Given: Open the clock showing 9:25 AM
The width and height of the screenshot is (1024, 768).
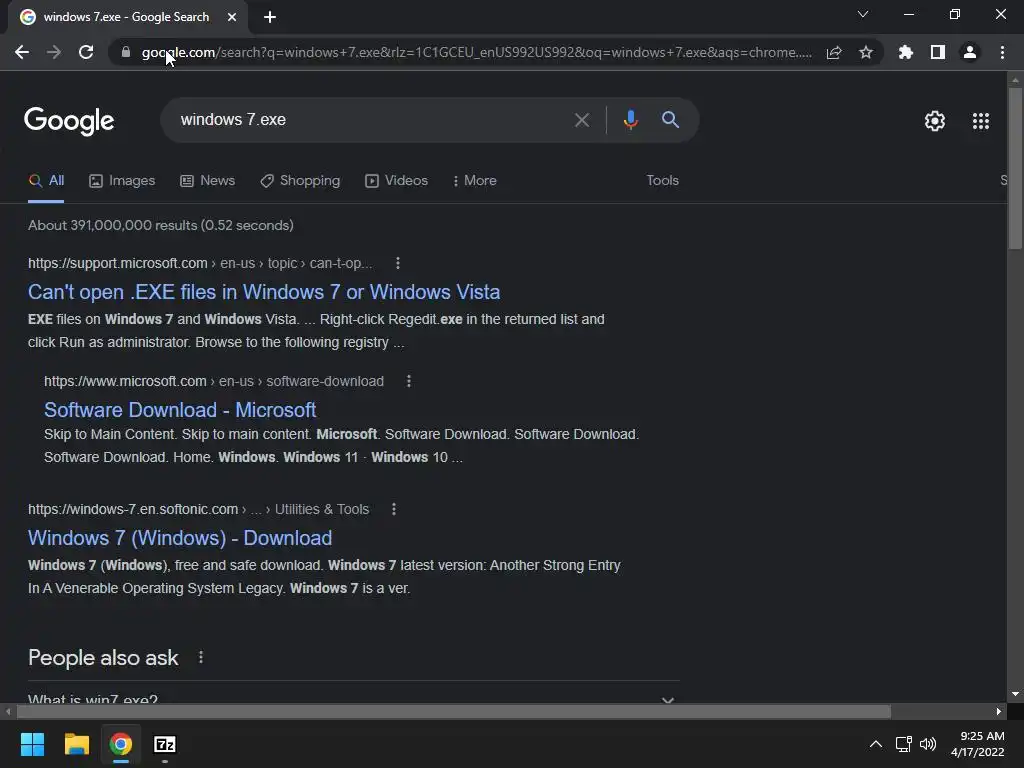Looking at the screenshot, I should point(978,744).
